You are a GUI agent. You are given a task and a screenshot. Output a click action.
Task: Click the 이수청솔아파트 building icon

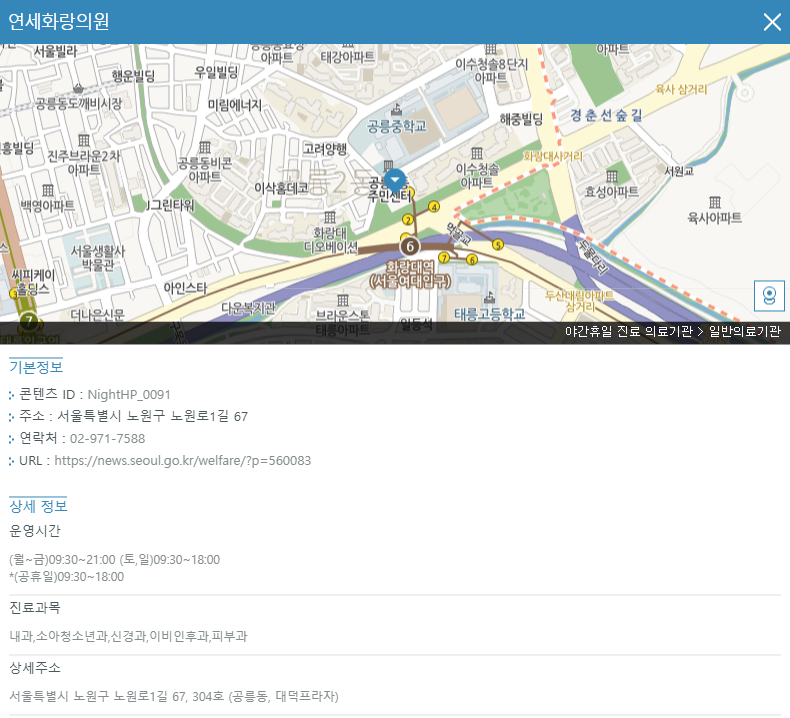click(x=477, y=153)
